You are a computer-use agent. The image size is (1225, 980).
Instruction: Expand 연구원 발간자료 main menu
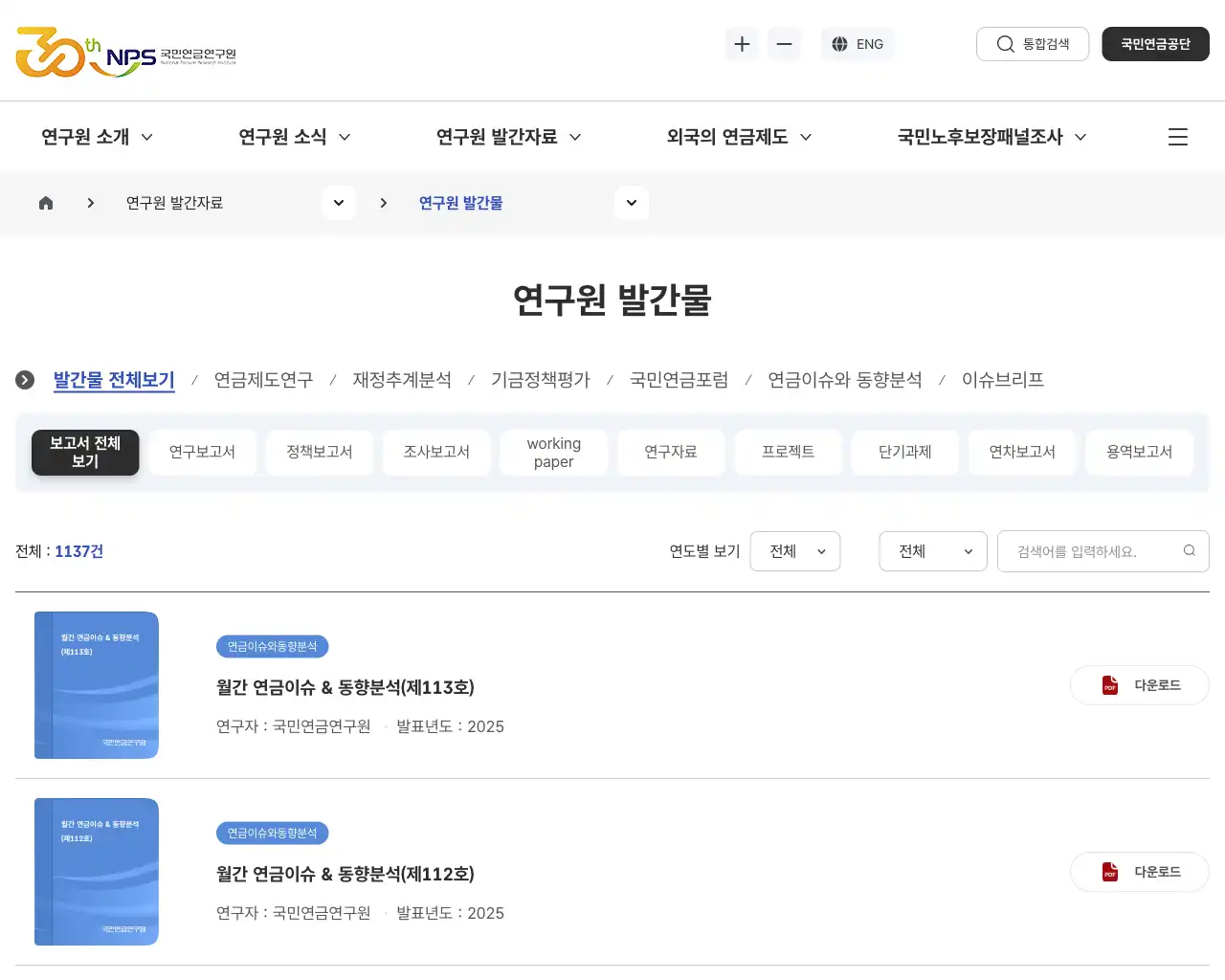coord(508,137)
